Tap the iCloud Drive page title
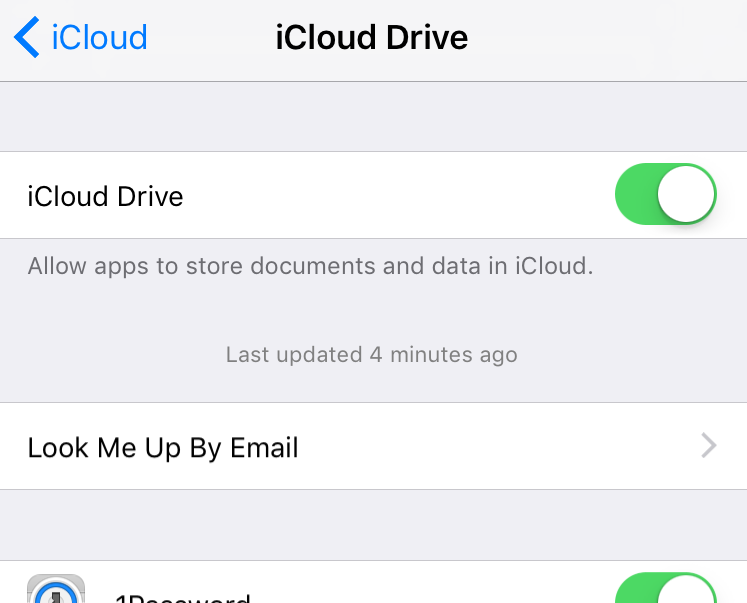This screenshot has height=603, width=747. click(372, 37)
